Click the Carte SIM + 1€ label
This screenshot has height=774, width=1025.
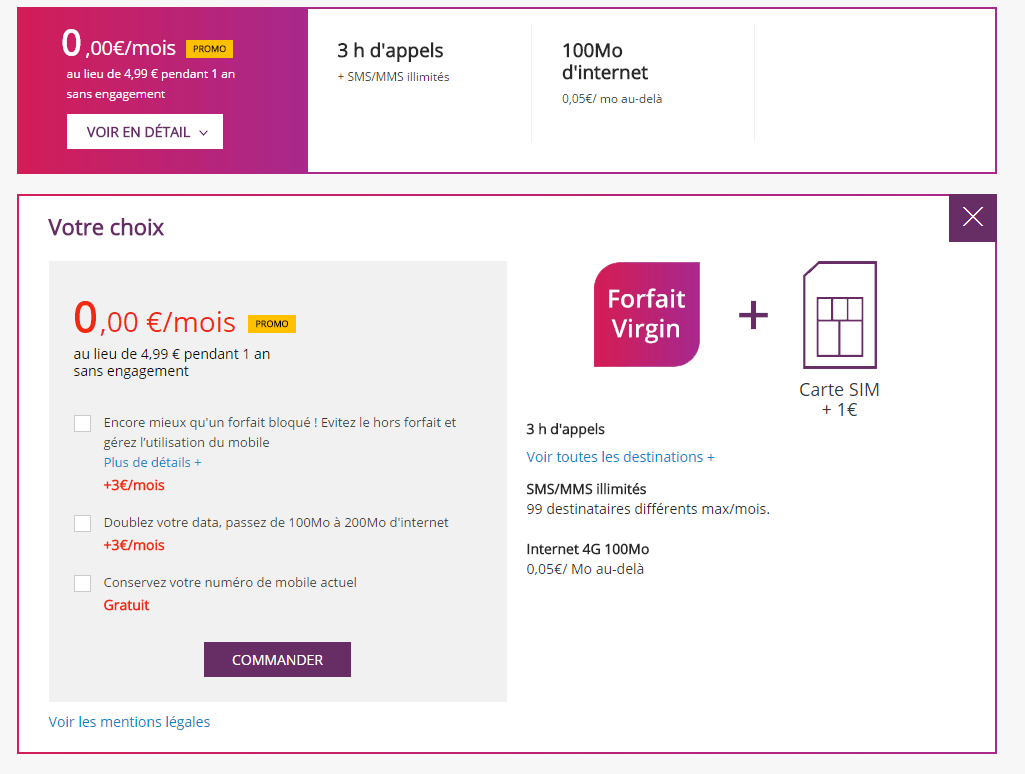pos(839,399)
